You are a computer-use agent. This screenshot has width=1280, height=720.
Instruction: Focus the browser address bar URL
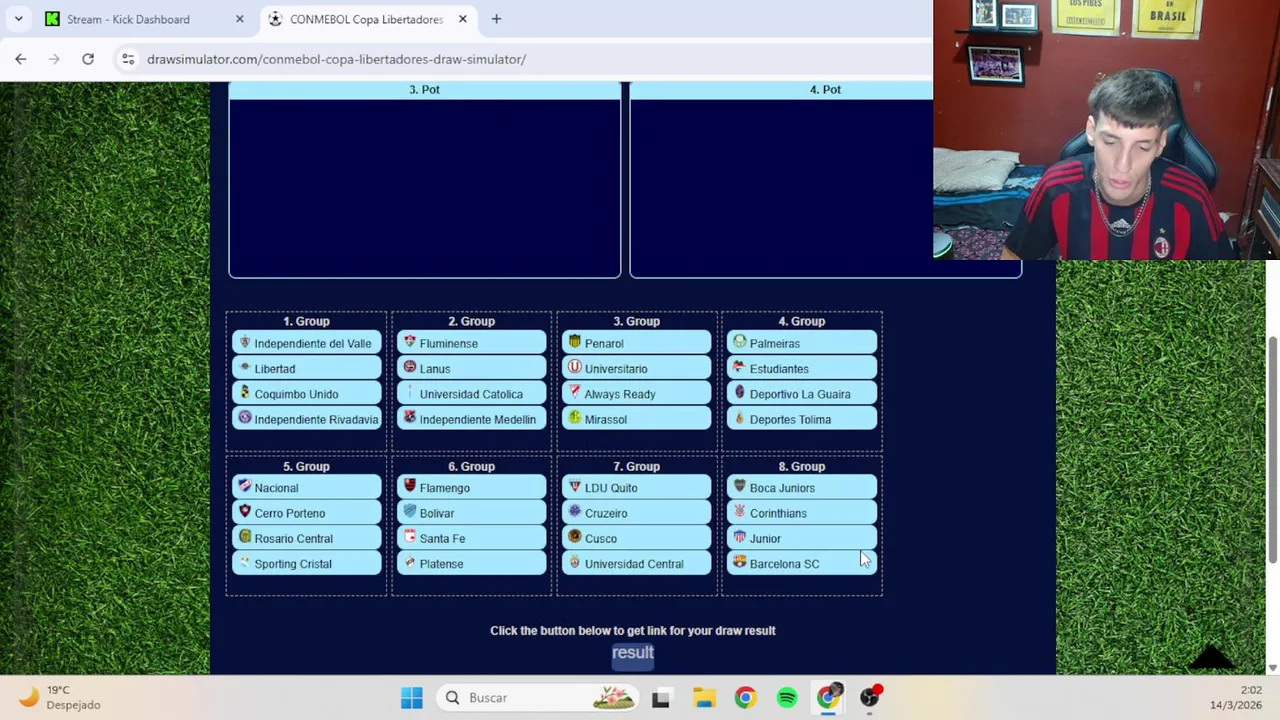coord(336,59)
